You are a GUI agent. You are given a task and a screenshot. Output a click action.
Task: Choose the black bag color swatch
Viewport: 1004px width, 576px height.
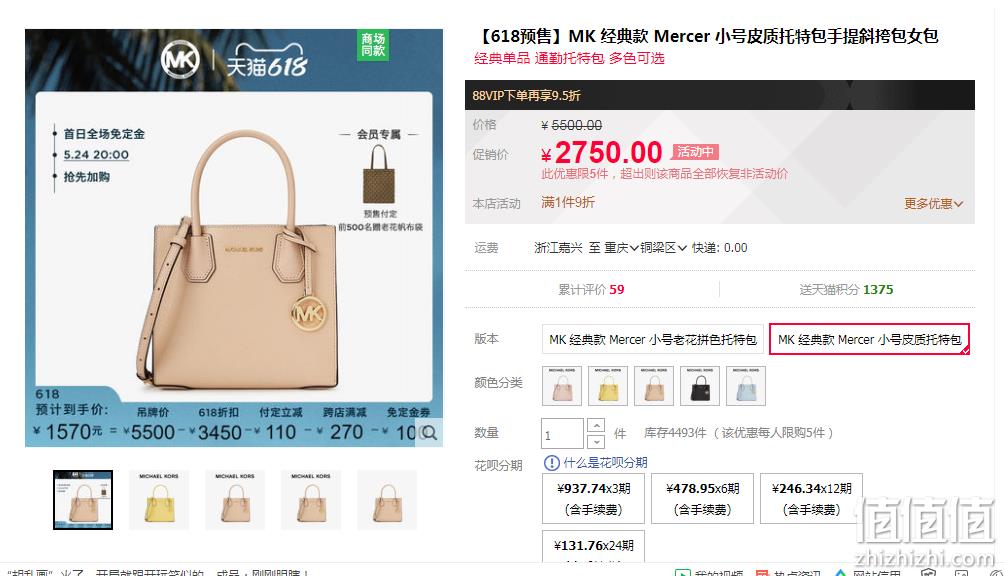[700, 386]
